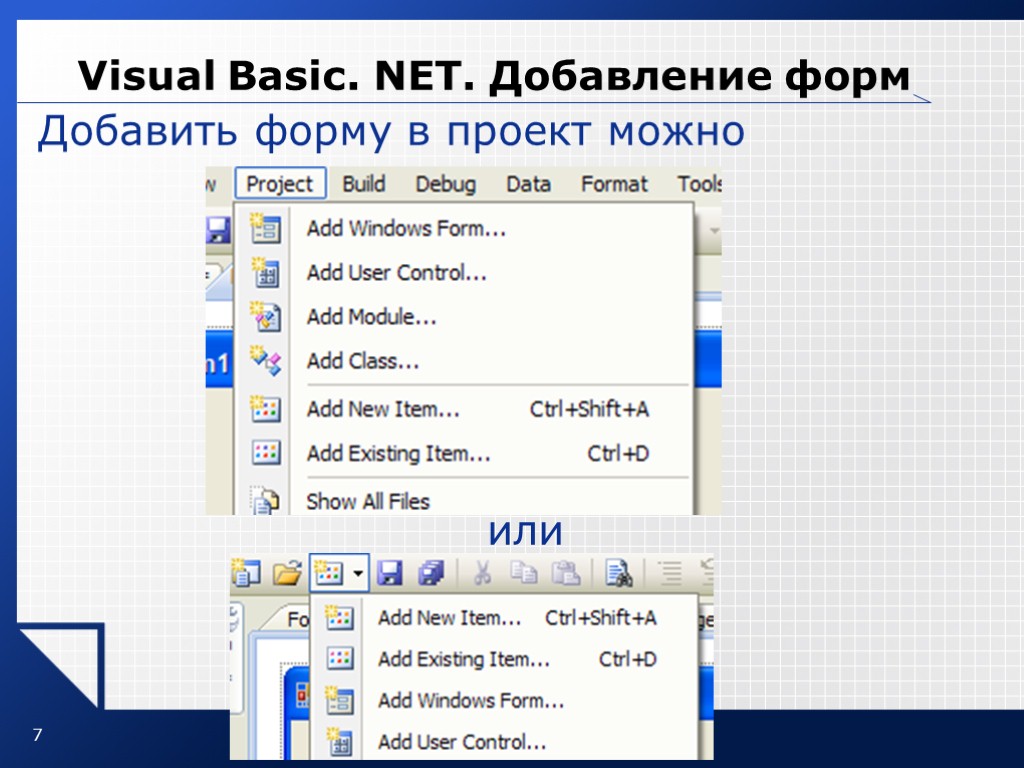Click the Add Existing Item icon in Project menu
The width and height of the screenshot is (1024, 768).
[x=266, y=452]
